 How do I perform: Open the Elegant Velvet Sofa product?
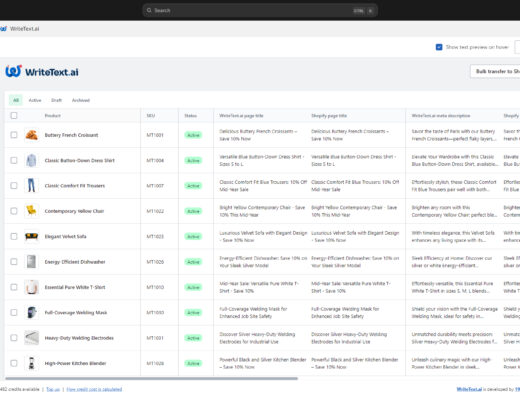(65, 236)
